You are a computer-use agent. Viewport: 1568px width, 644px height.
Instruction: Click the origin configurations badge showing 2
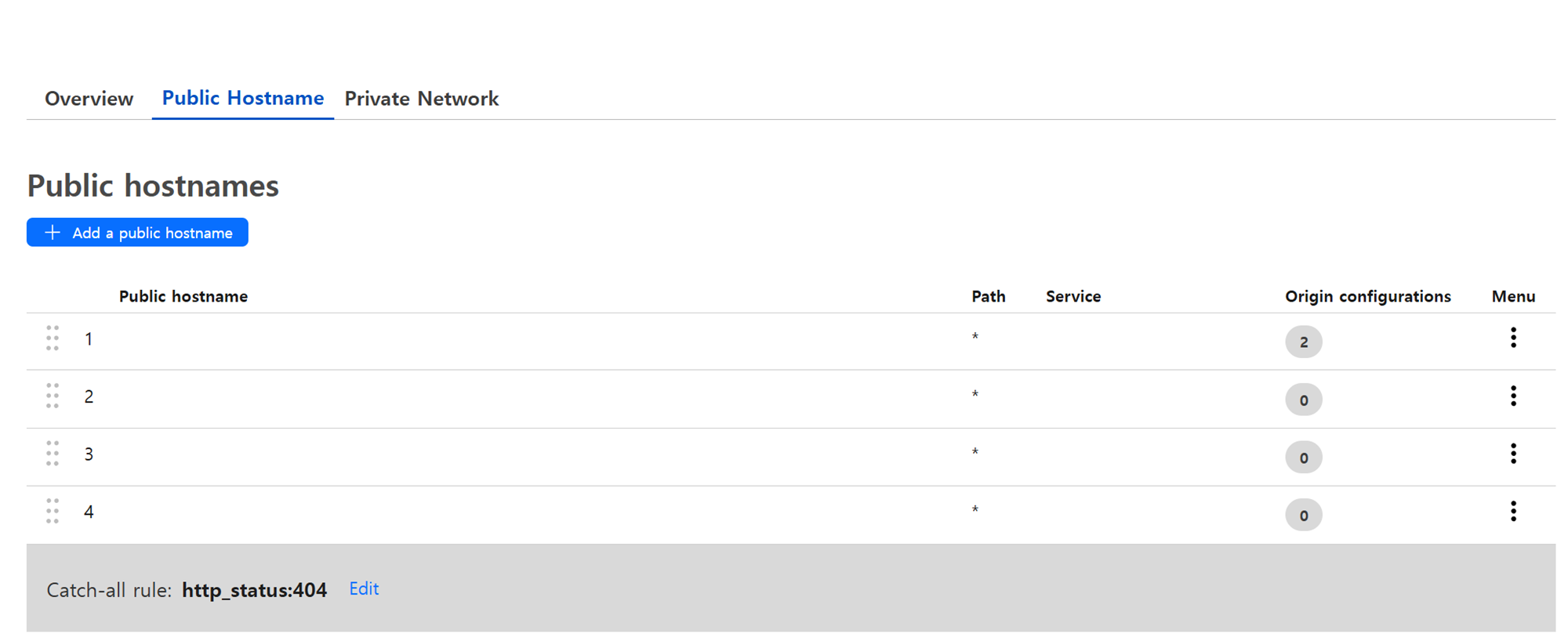[1303, 342]
